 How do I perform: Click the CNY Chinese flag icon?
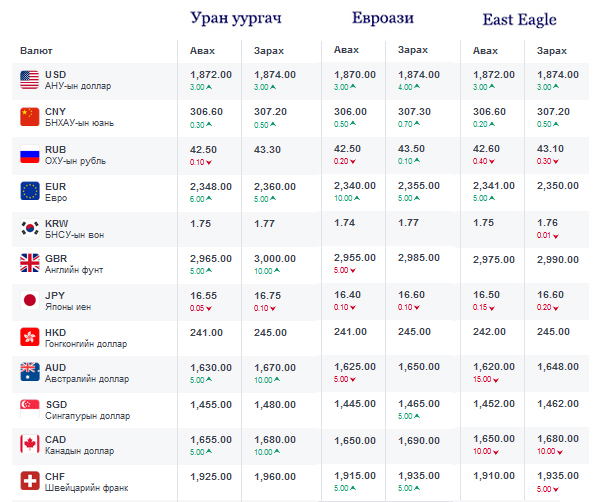pos(29,117)
